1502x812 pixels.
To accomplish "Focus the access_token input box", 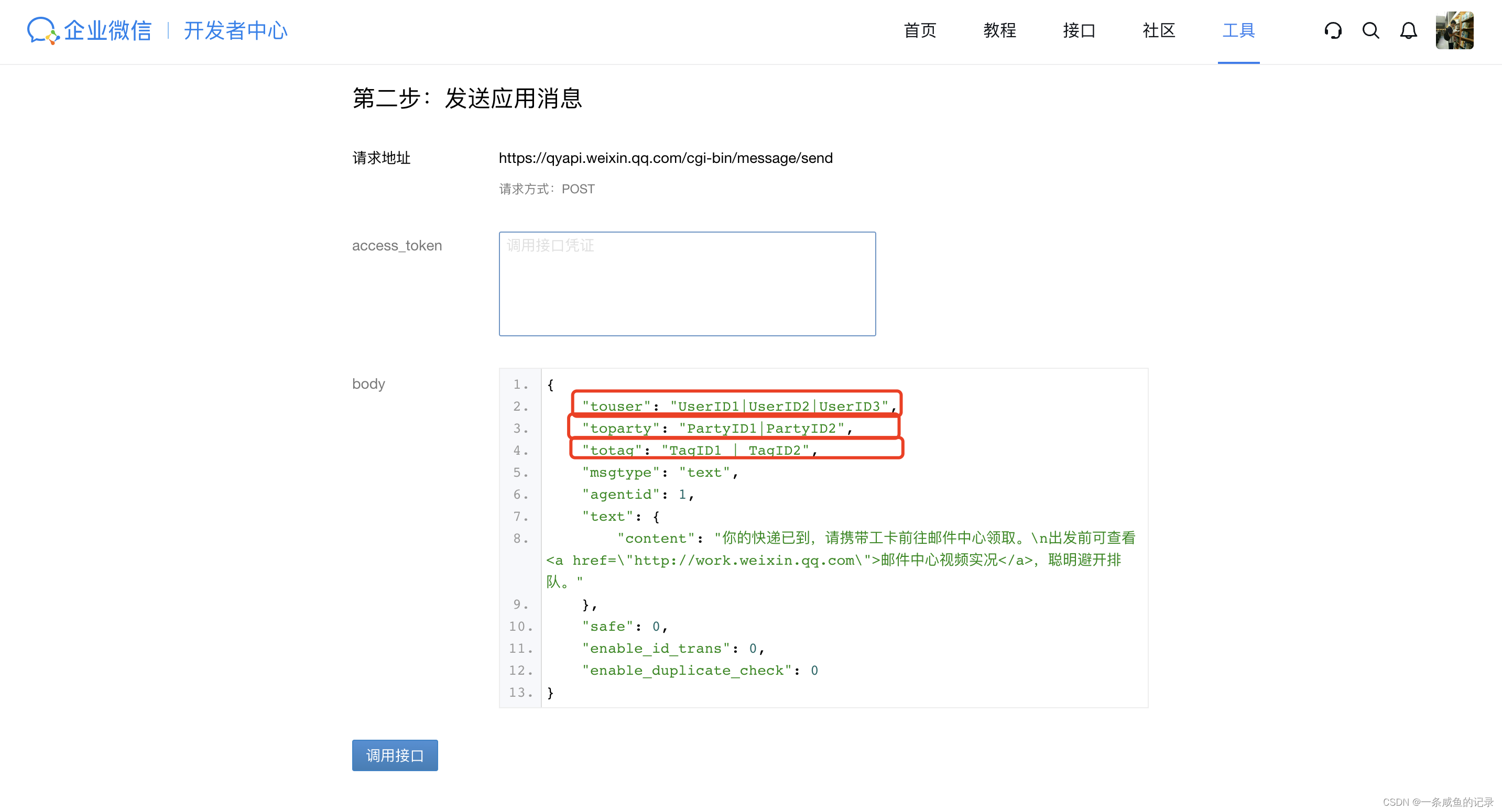I will click(687, 284).
